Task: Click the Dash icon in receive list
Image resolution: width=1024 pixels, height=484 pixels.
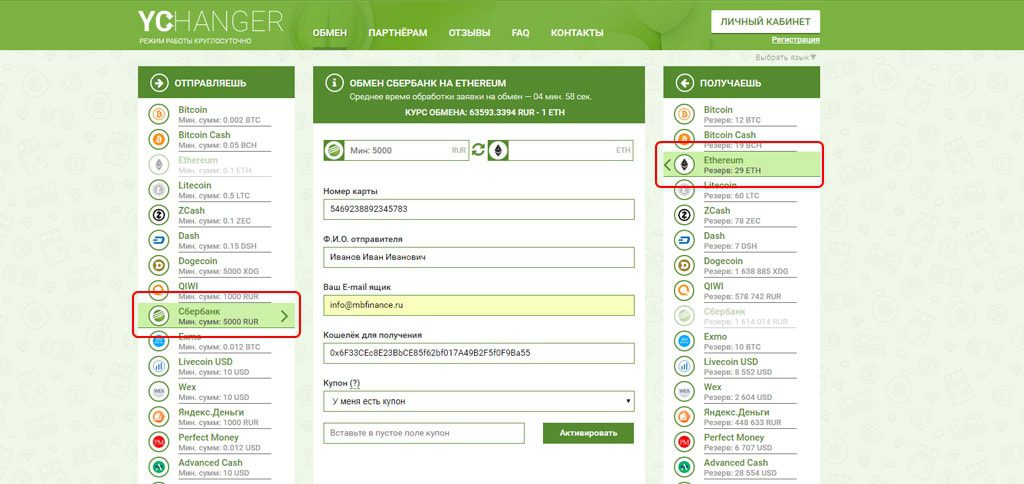Action: point(684,240)
